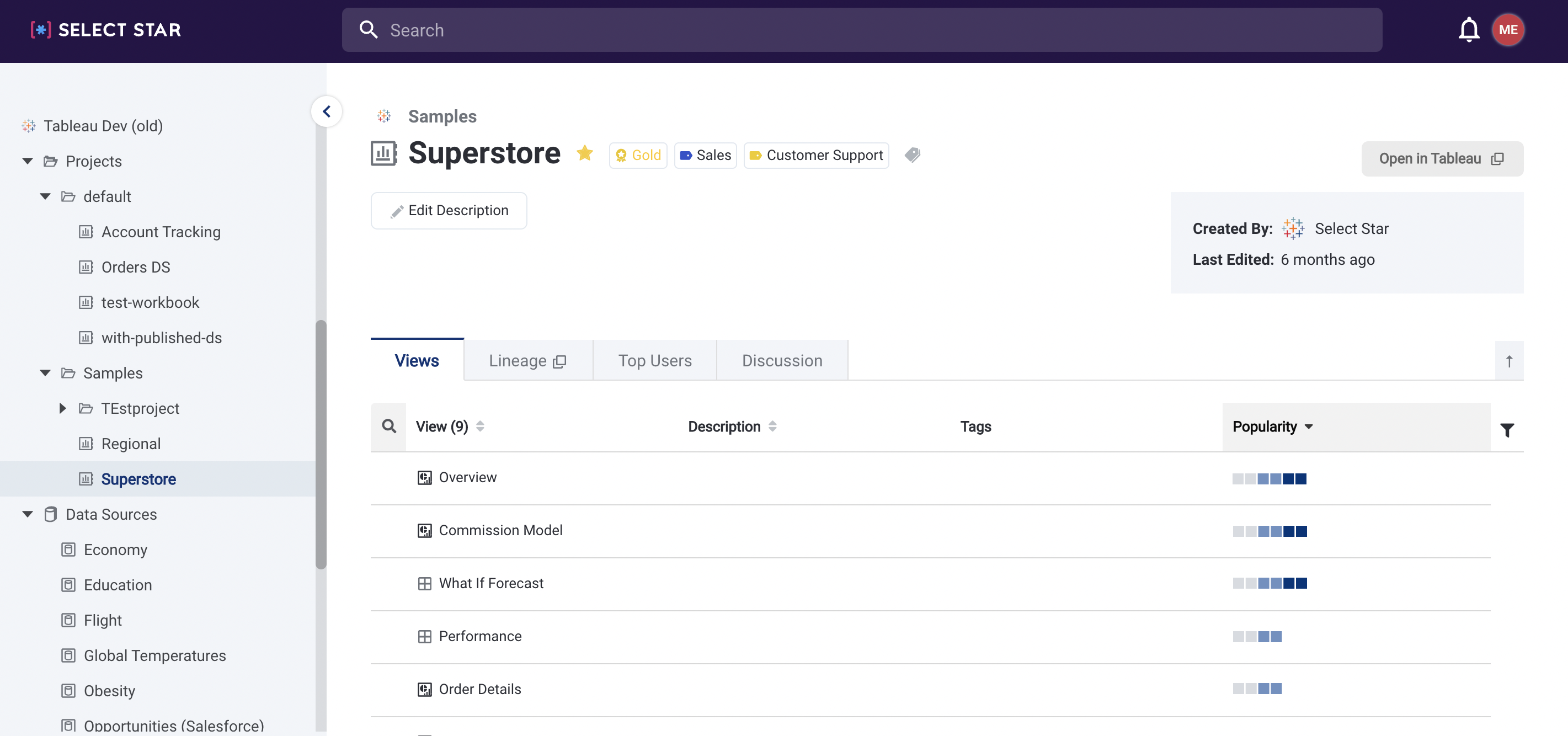Screen dimensions: 1568x736
Task: Open the Obesity data source
Action: point(109,690)
